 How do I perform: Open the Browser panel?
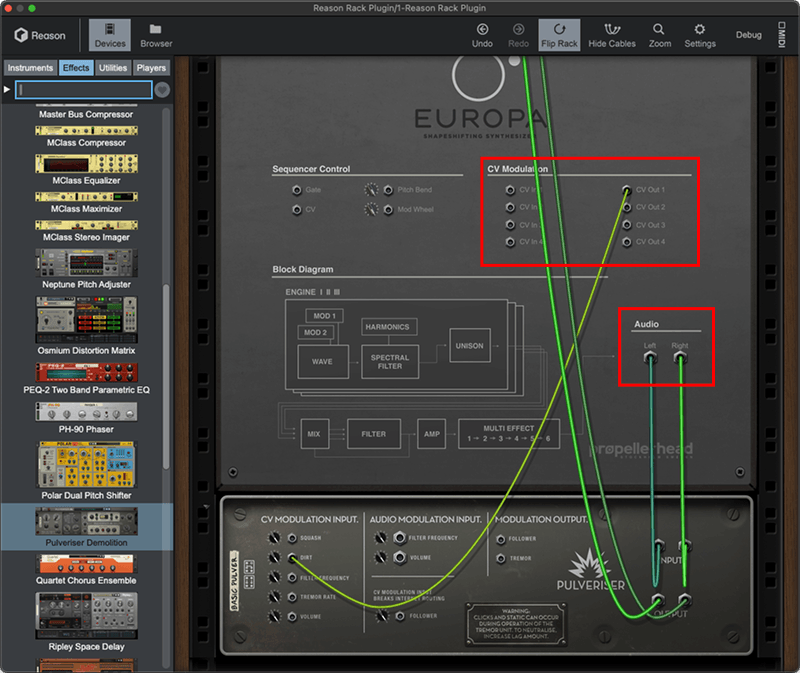[x=156, y=35]
